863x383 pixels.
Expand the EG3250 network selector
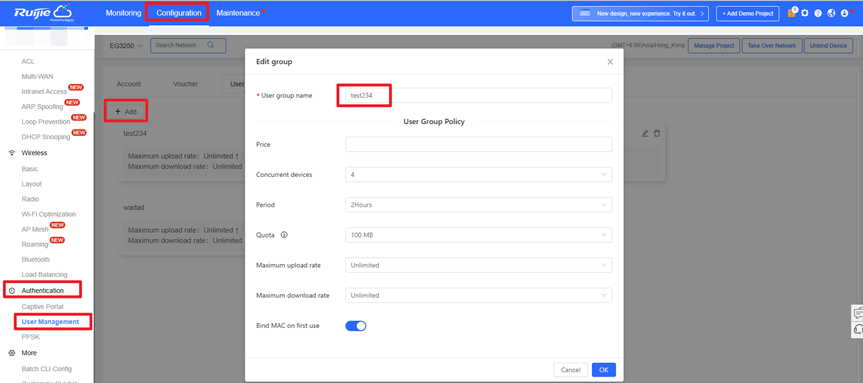[126, 46]
